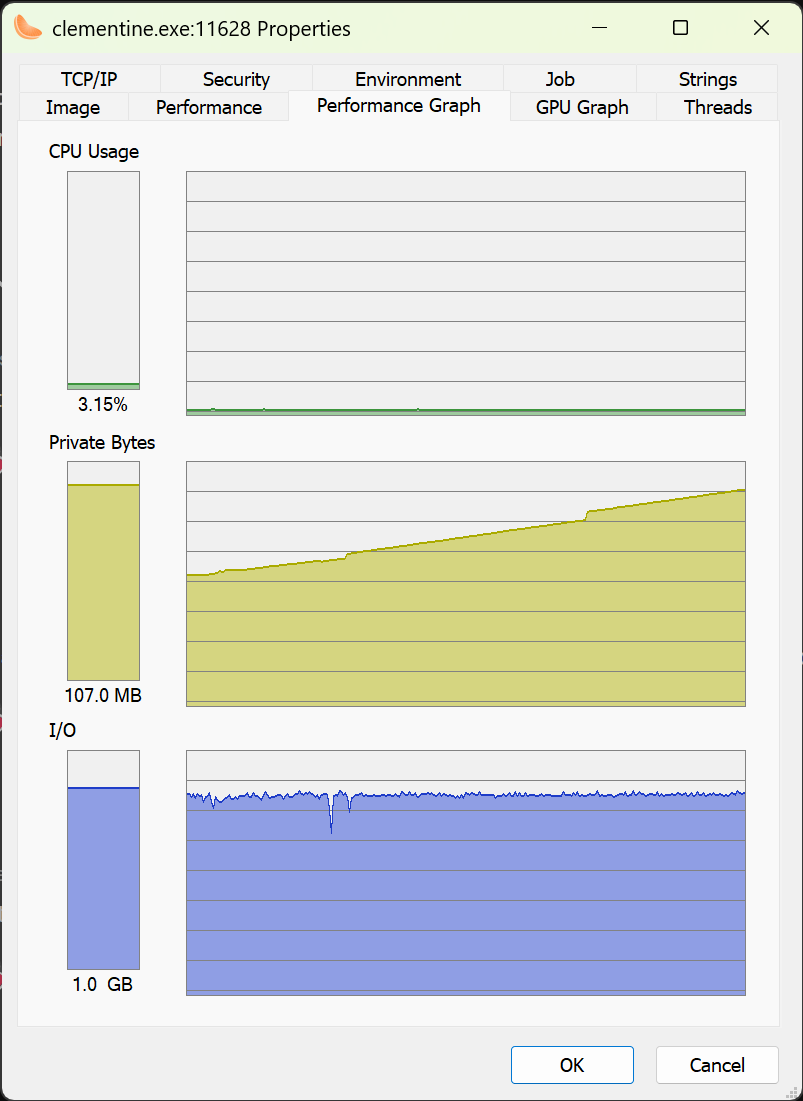This screenshot has height=1101, width=803.
Task: Click the I/O level bar
Action: coord(103,859)
